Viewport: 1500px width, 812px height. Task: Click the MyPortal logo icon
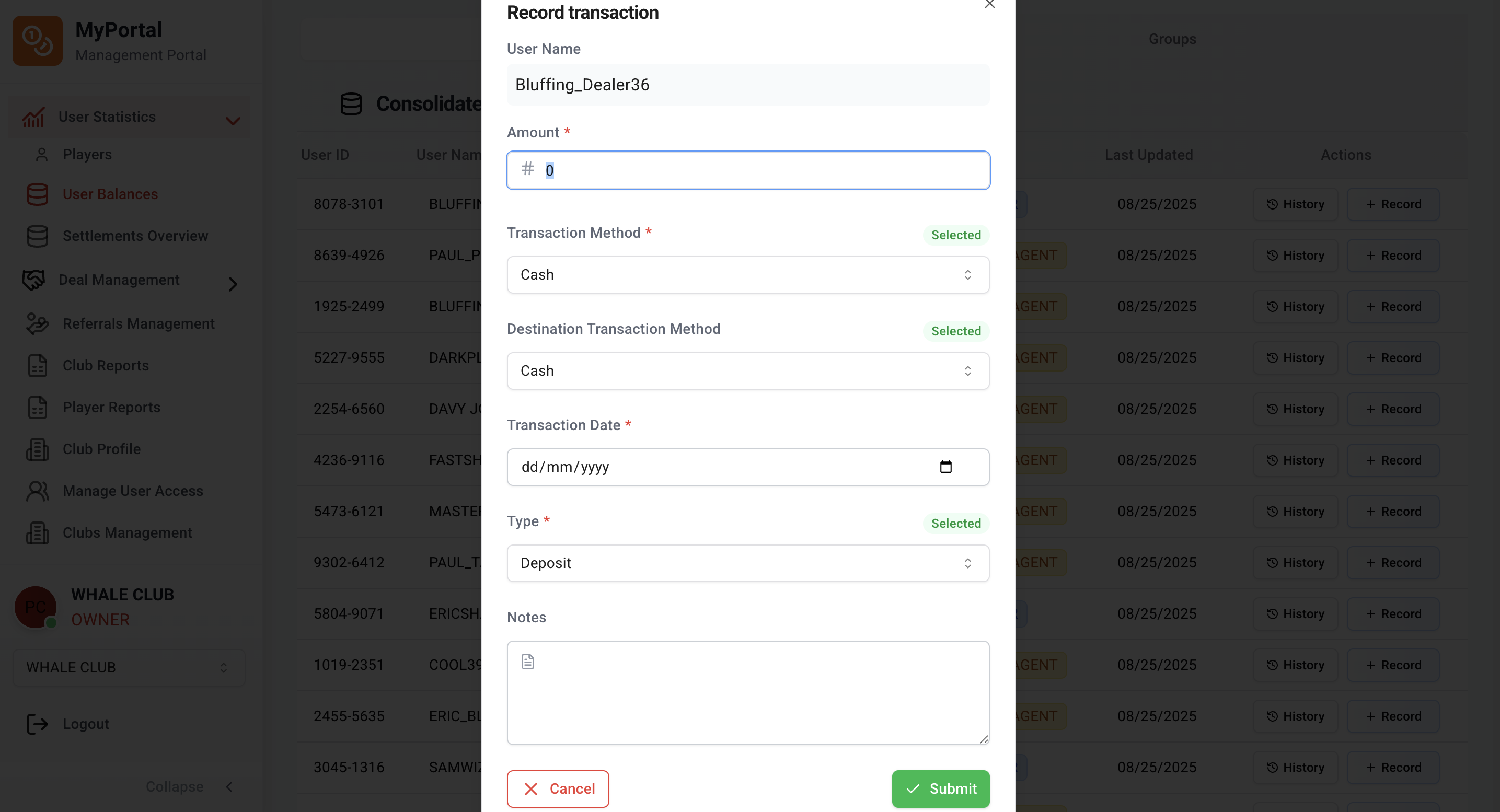38,41
